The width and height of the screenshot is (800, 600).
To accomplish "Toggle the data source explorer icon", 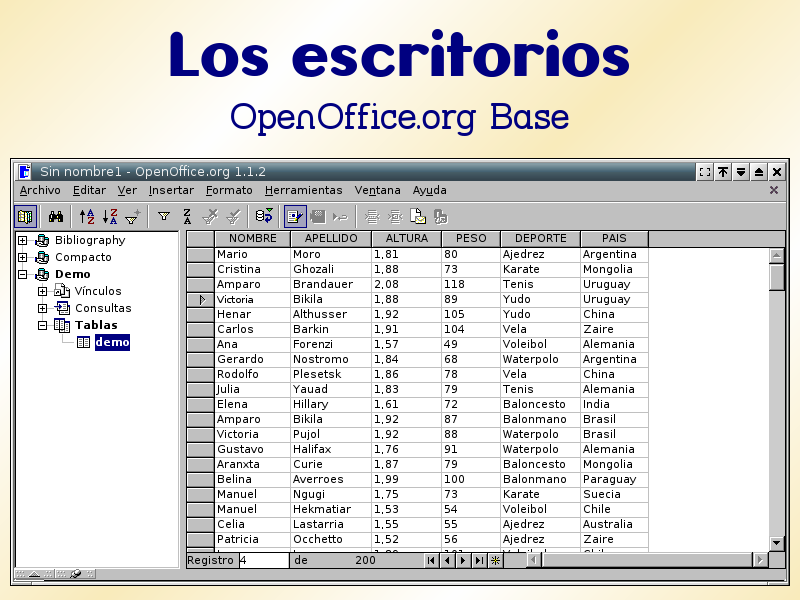I will pos(25,217).
